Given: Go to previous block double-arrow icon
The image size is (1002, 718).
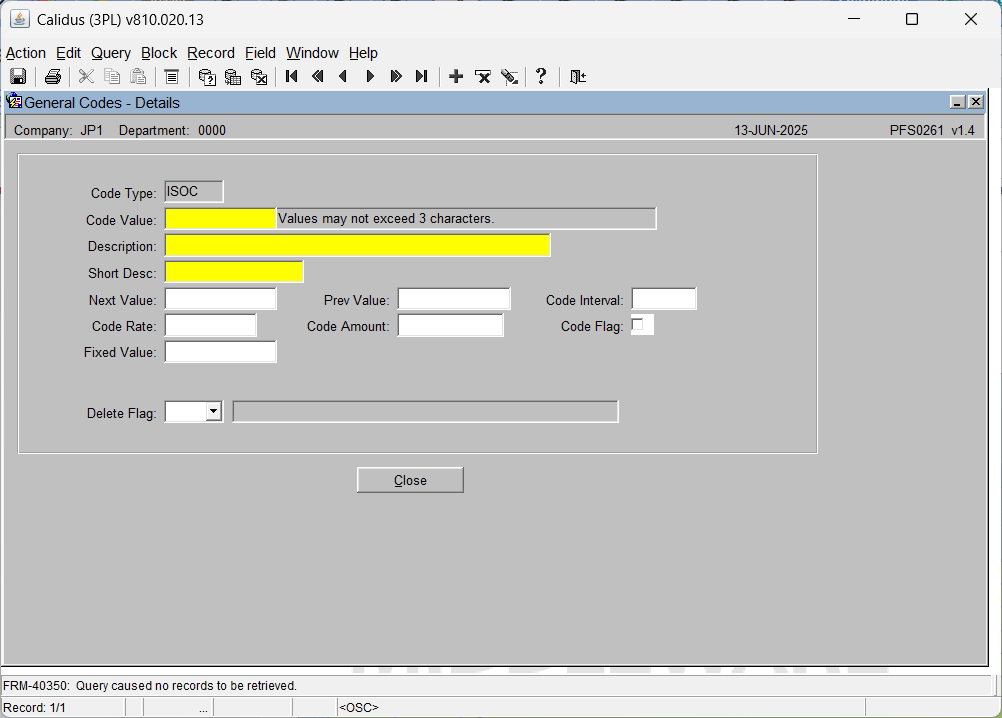Looking at the screenshot, I should 318,77.
